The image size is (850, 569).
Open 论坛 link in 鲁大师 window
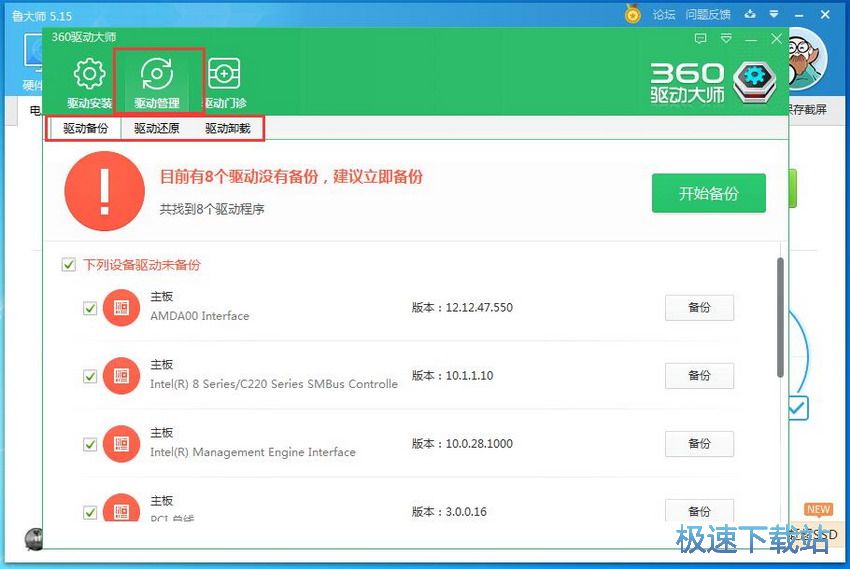[x=664, y=15]
